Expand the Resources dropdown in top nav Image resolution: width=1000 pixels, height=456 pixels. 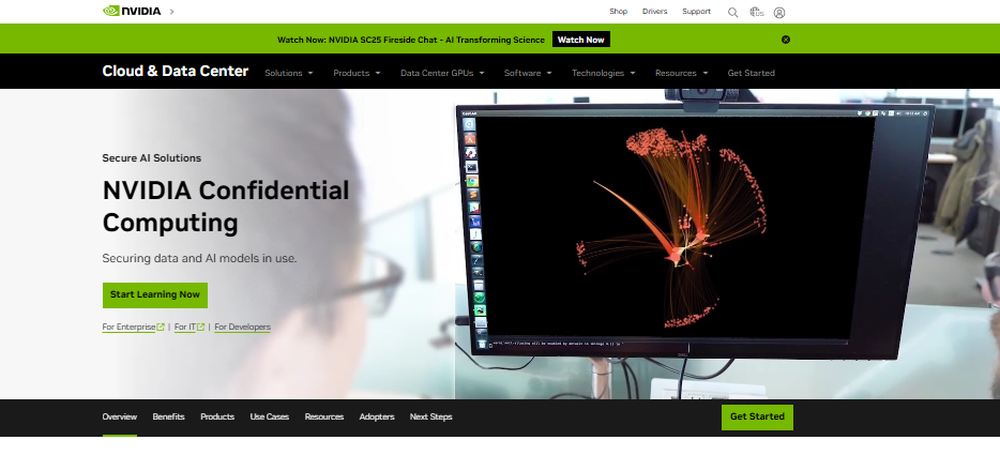(x=681, y=73)
